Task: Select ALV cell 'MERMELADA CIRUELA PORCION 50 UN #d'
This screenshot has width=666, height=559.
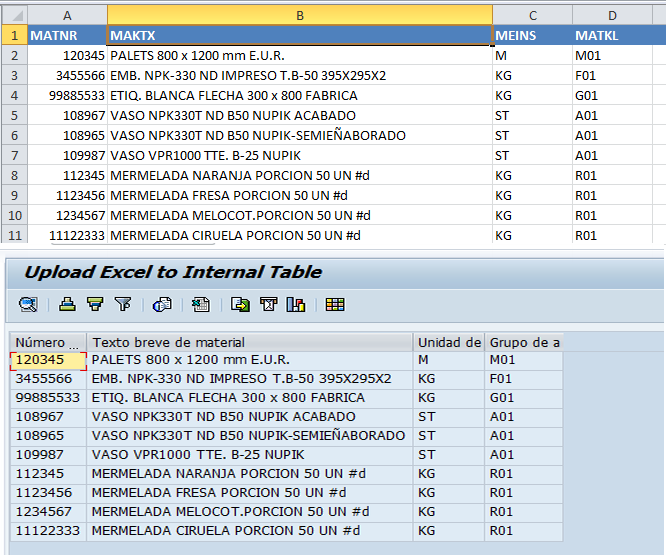Action: tap(250, 531)
